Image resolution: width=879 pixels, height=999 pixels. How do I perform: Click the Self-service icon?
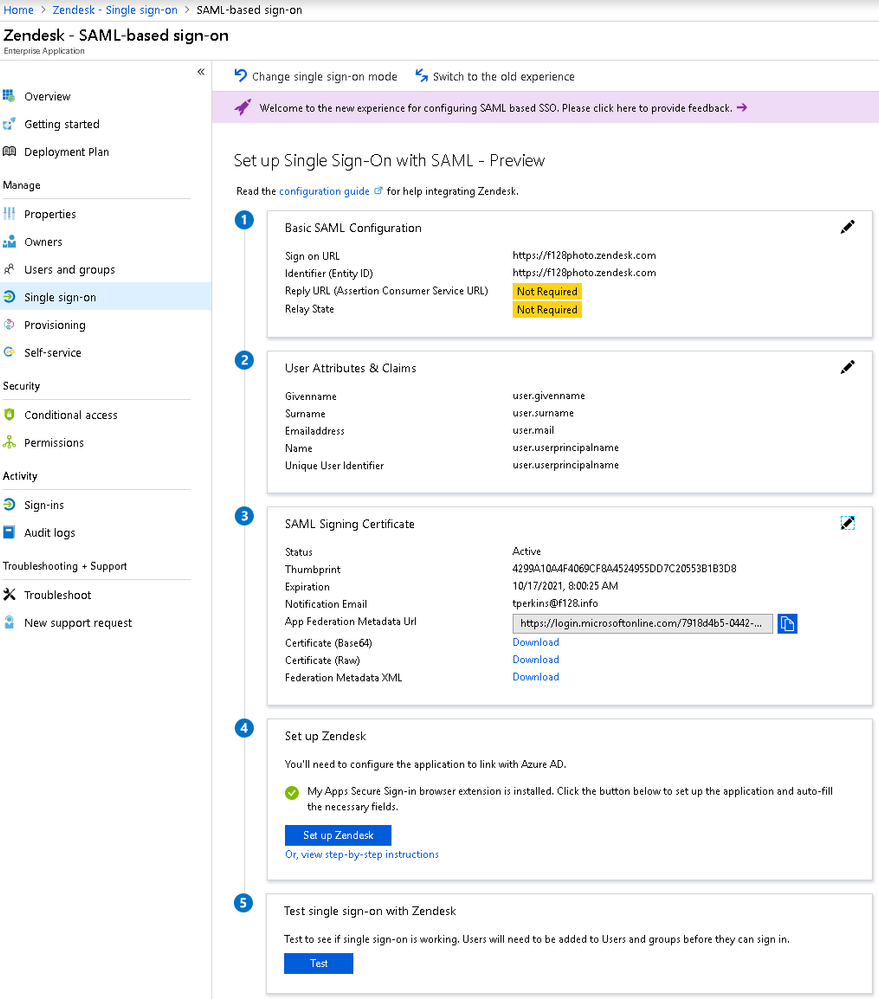9,352
